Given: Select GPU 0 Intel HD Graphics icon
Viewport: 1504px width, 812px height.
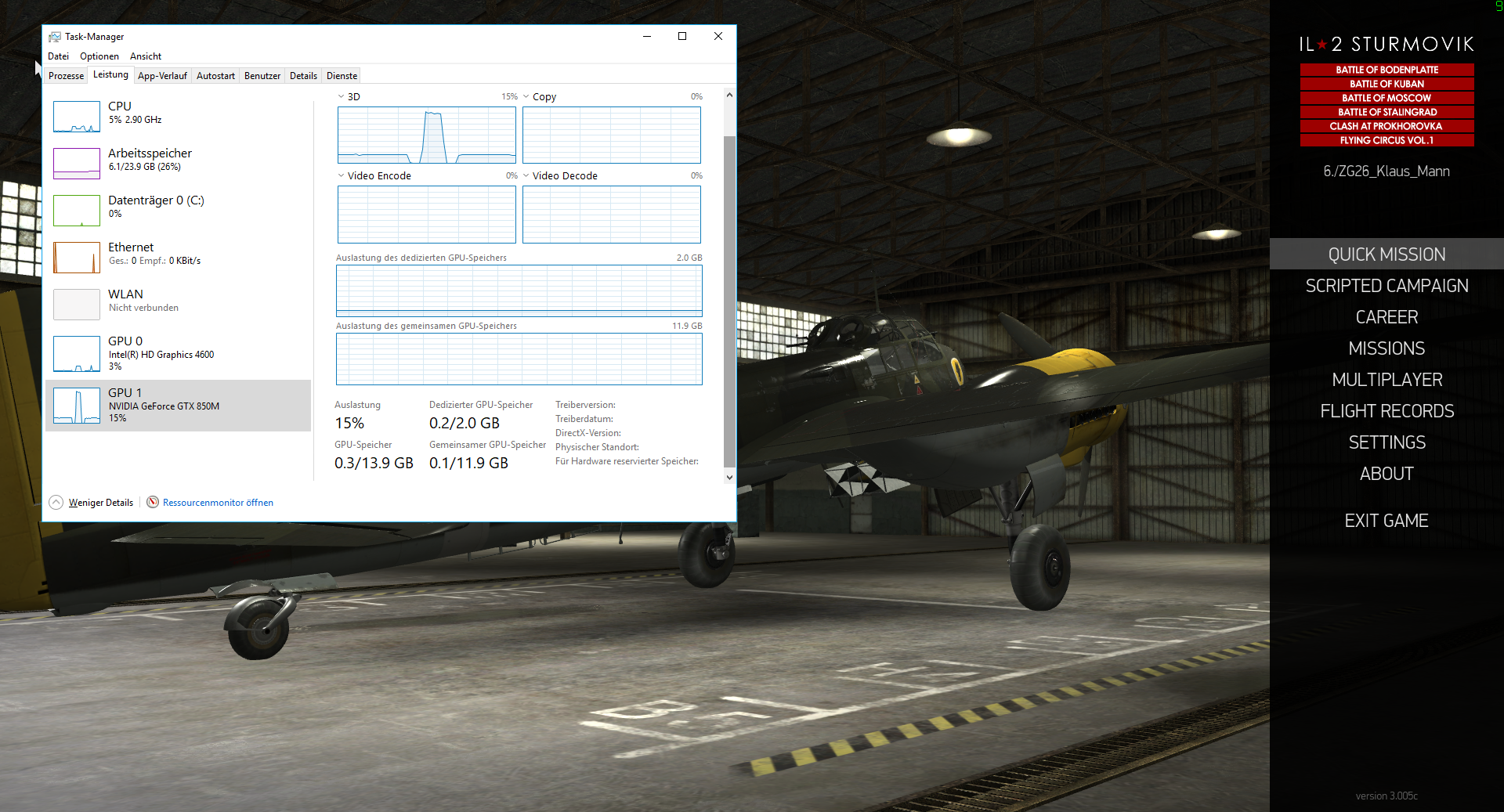Looking at the screenshot, I should (76, 354).
